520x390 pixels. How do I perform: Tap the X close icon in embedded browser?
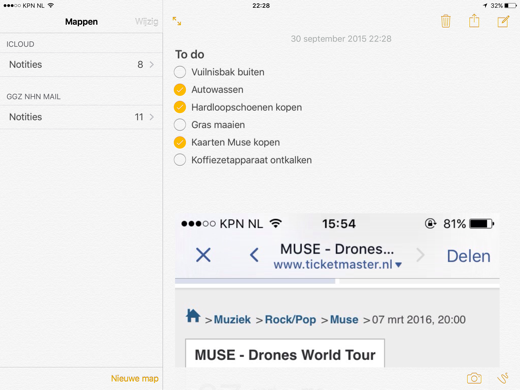click(x=203, y=255)
